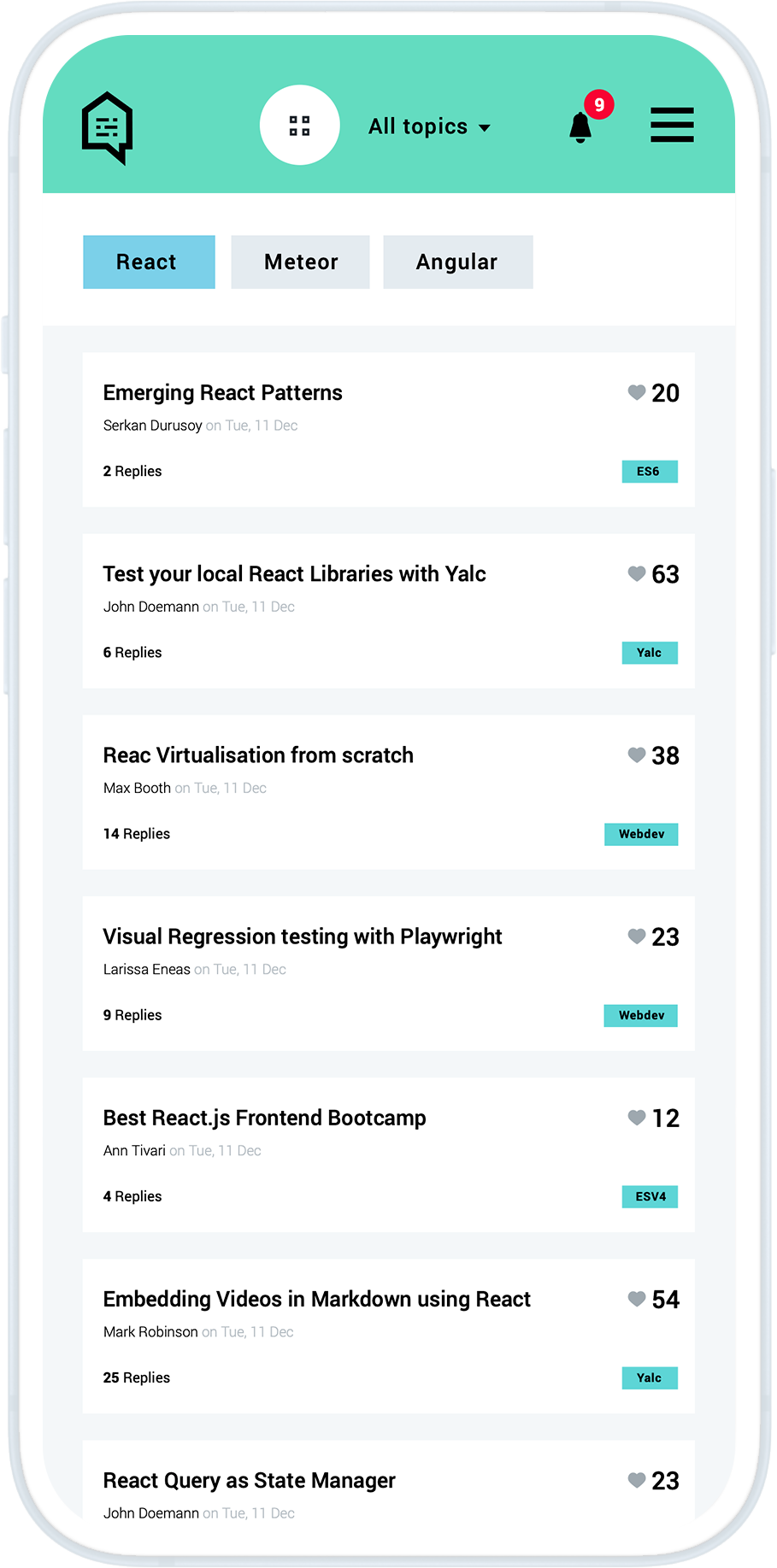Open the hamburger menu
777x1568 pixels.
click(x=672, y=125)
